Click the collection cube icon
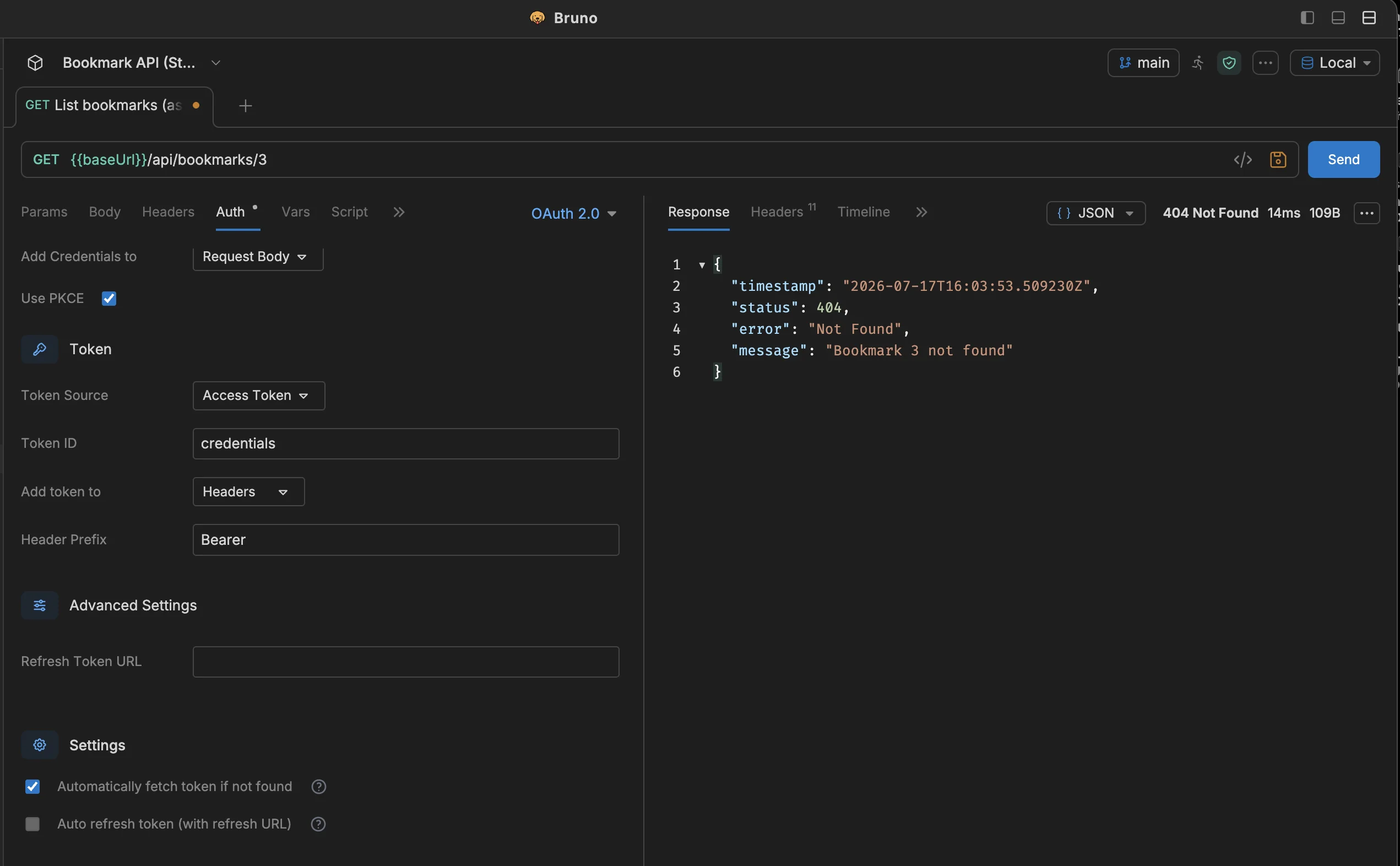Image resolution: width=1400 pixels, height=866 pixels. click(35, 62)
